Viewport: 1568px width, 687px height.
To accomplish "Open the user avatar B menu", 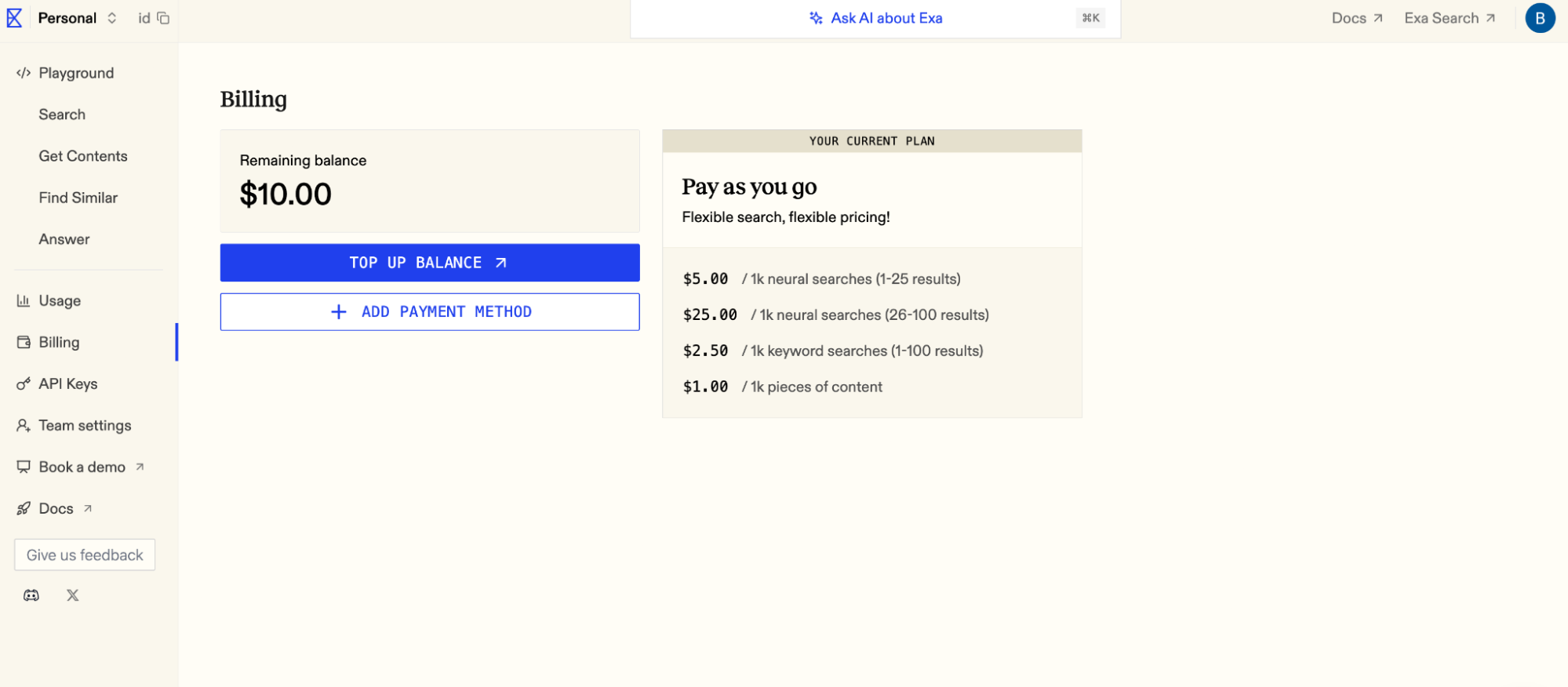I will pos(1540,18).
